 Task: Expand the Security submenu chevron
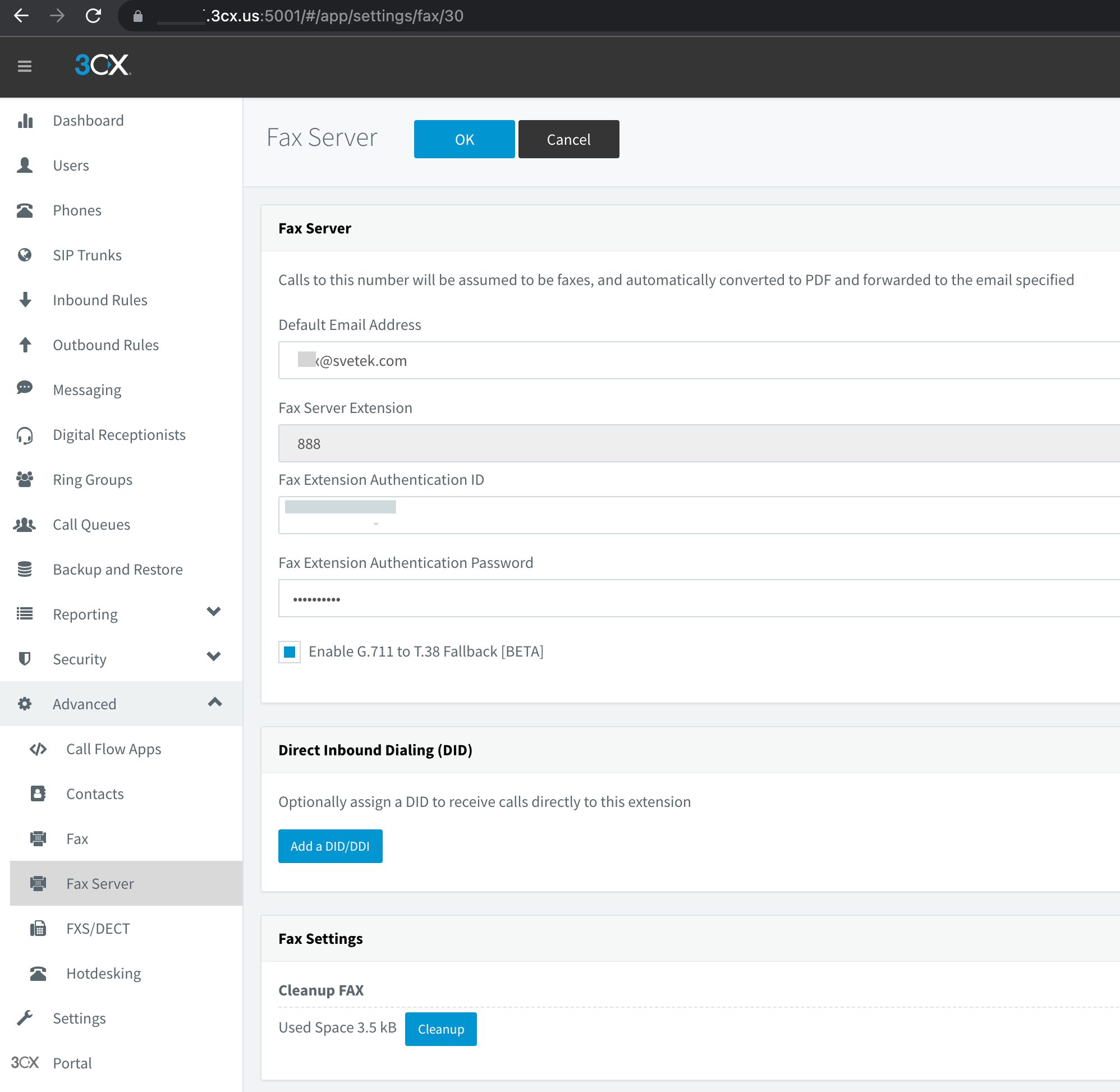(x=214, y=657)
